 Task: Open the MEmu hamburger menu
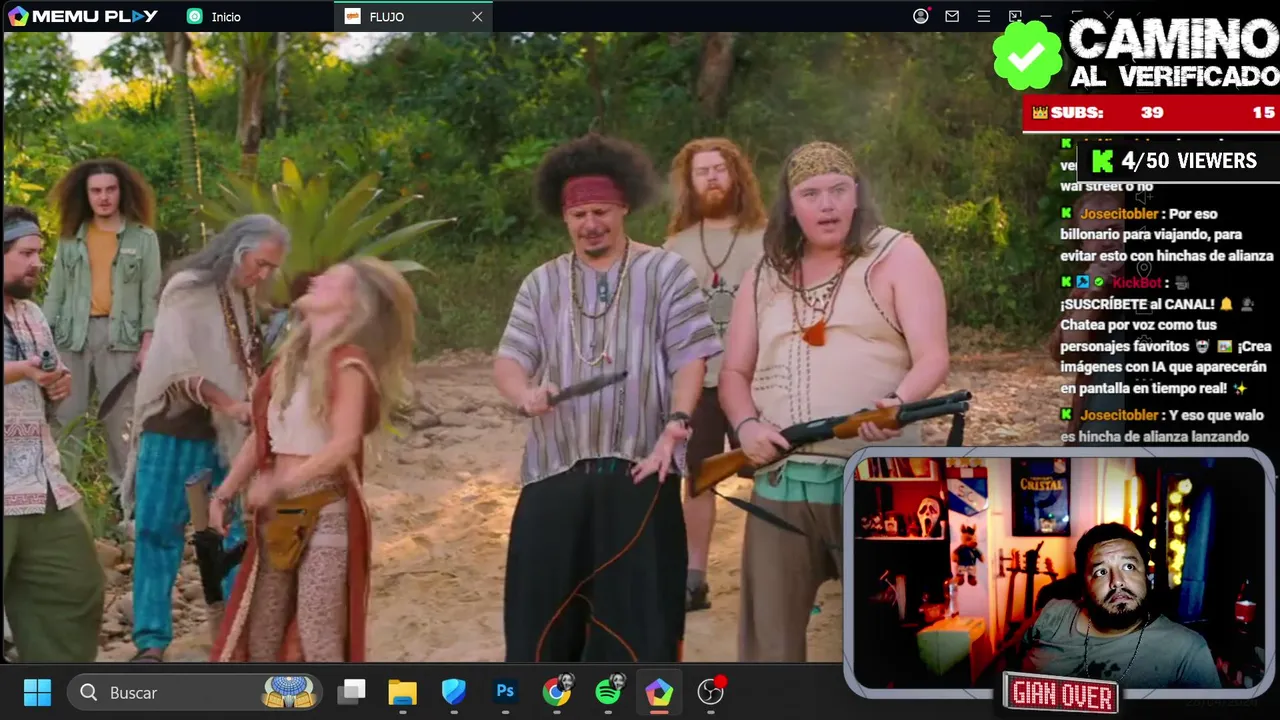click(984, 16)
